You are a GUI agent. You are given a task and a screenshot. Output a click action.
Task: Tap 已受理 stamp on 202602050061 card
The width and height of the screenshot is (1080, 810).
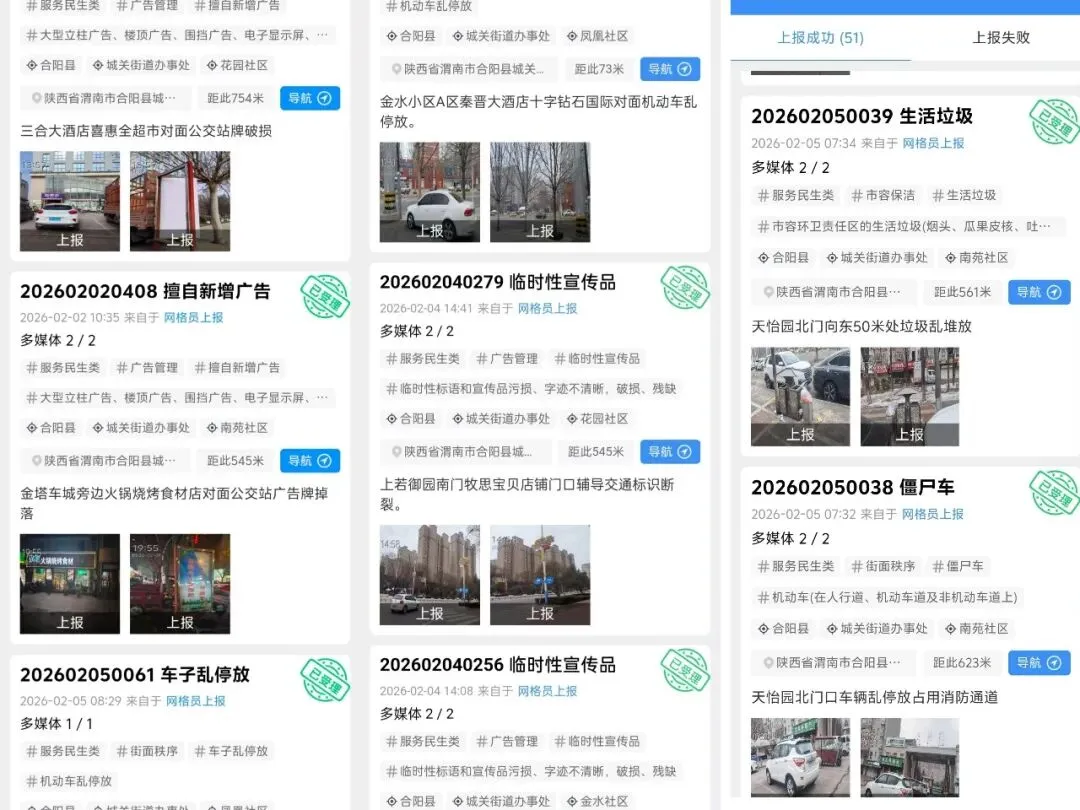click(324, 680)
